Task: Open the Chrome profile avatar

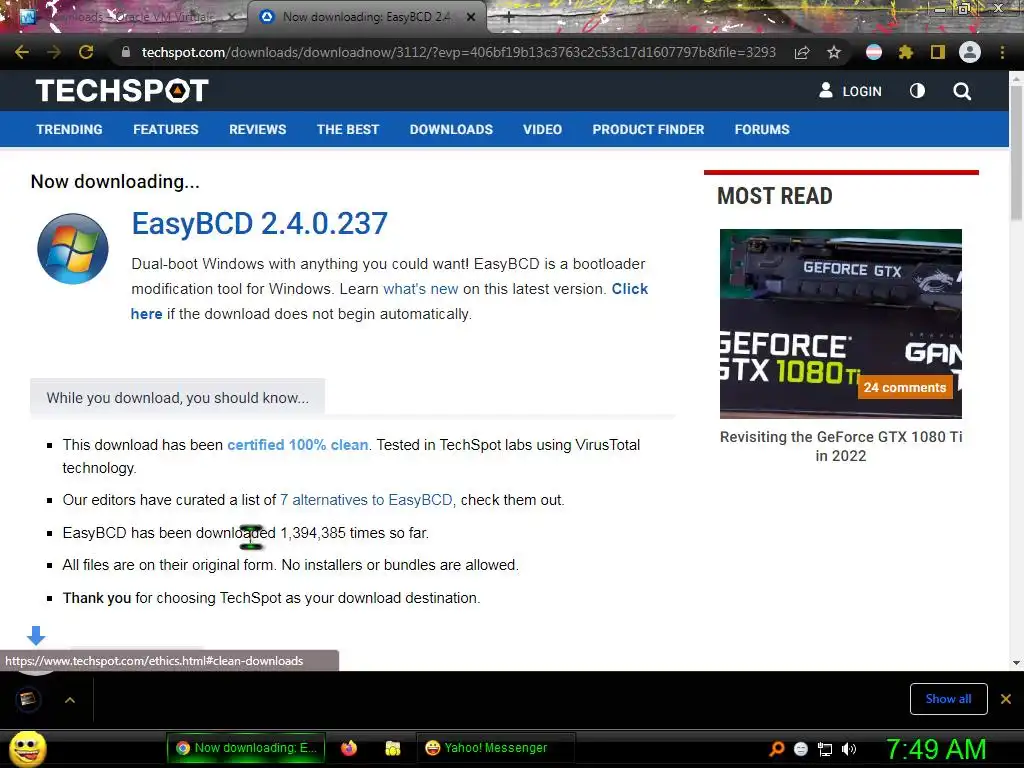Action: coord(970,52)
